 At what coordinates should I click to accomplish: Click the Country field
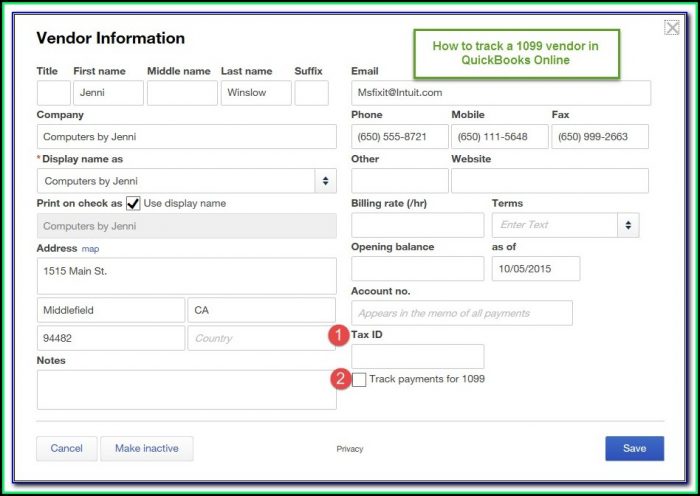pyautogui.click(x=262, y=338)
